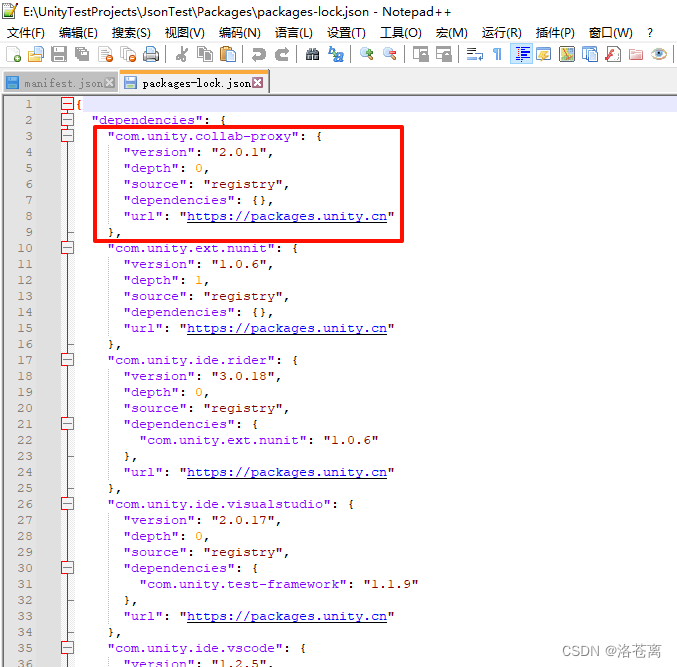This screenshot has width=677, height=667.
Task: Collapse the root brace fold on line 1
Action: (x=67, y=104)
